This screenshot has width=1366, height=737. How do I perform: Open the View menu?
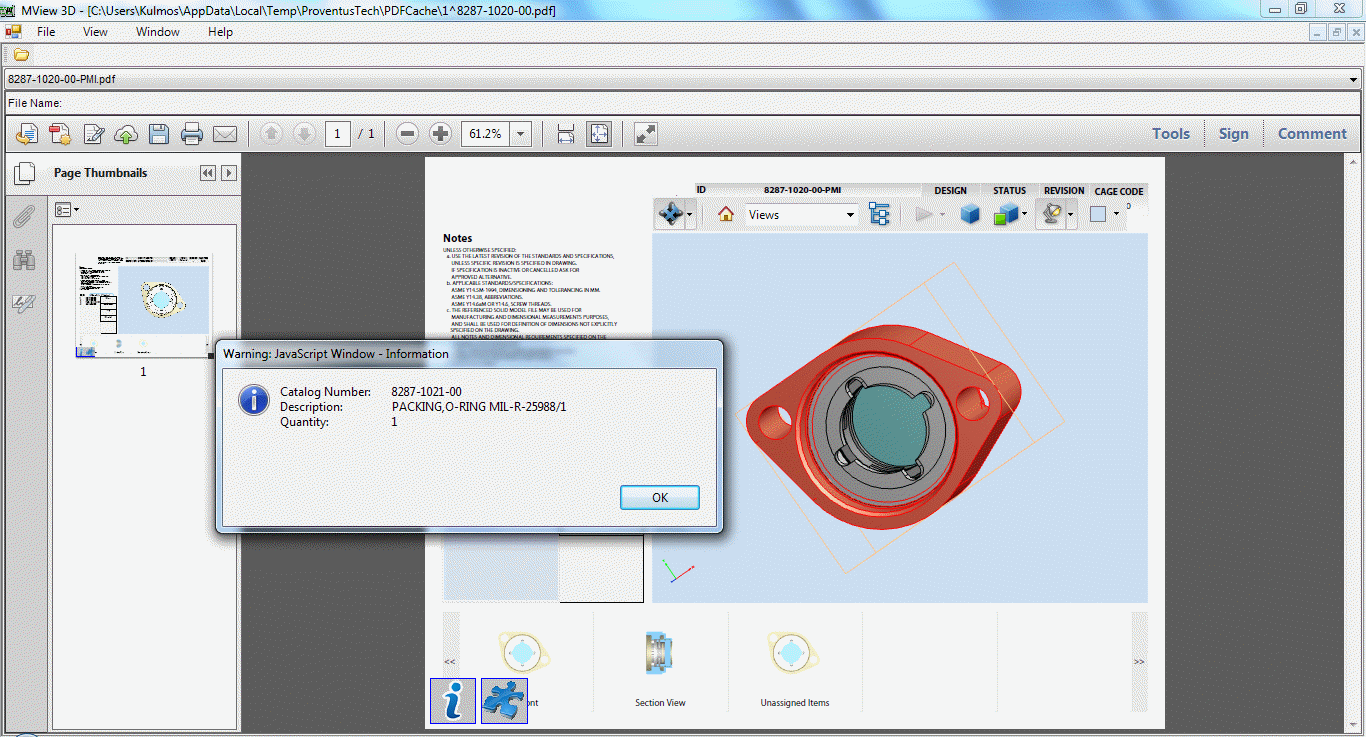[95, 32]
